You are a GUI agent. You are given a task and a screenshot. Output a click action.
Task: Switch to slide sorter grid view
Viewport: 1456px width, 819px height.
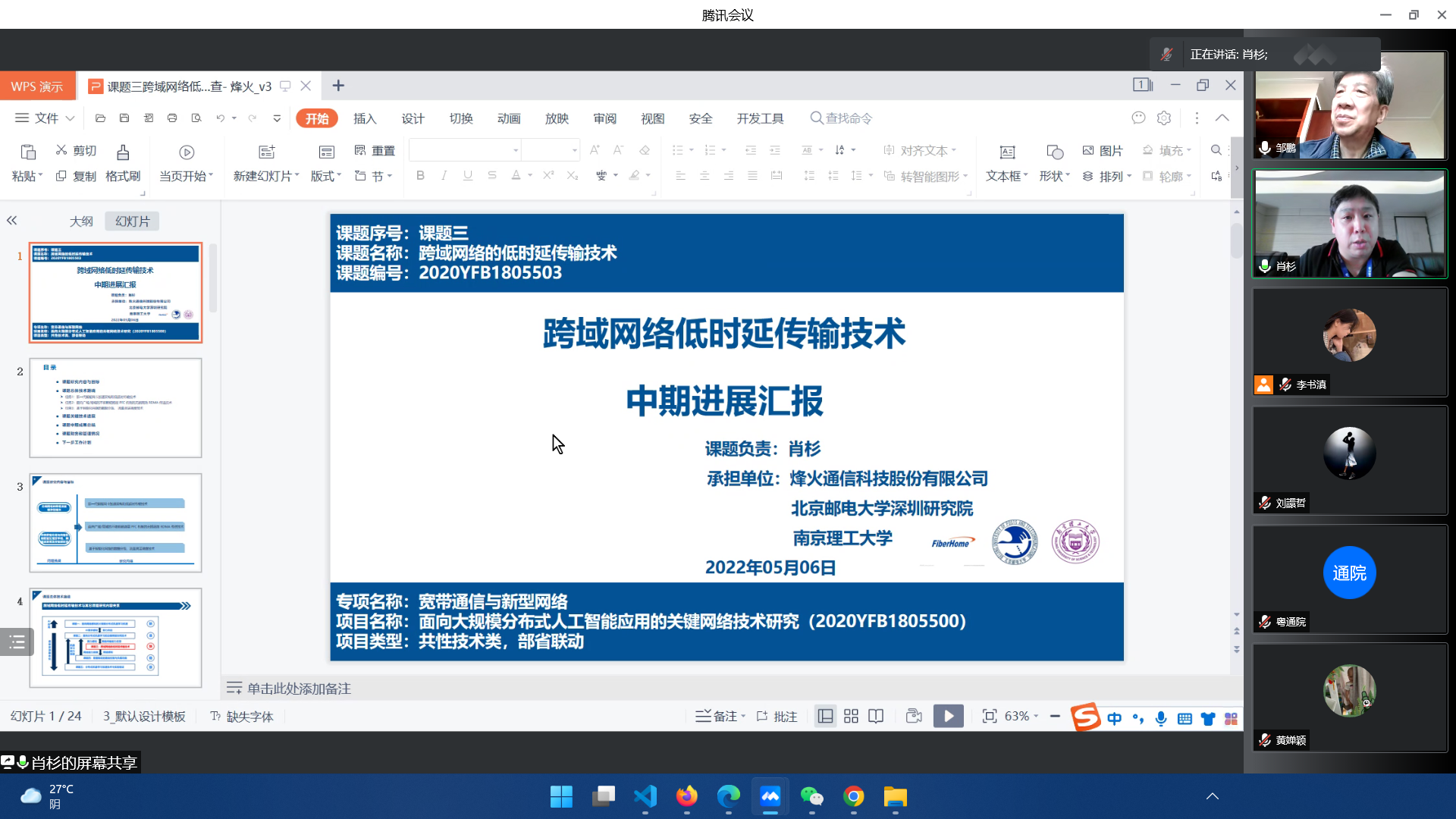[851, 716]
